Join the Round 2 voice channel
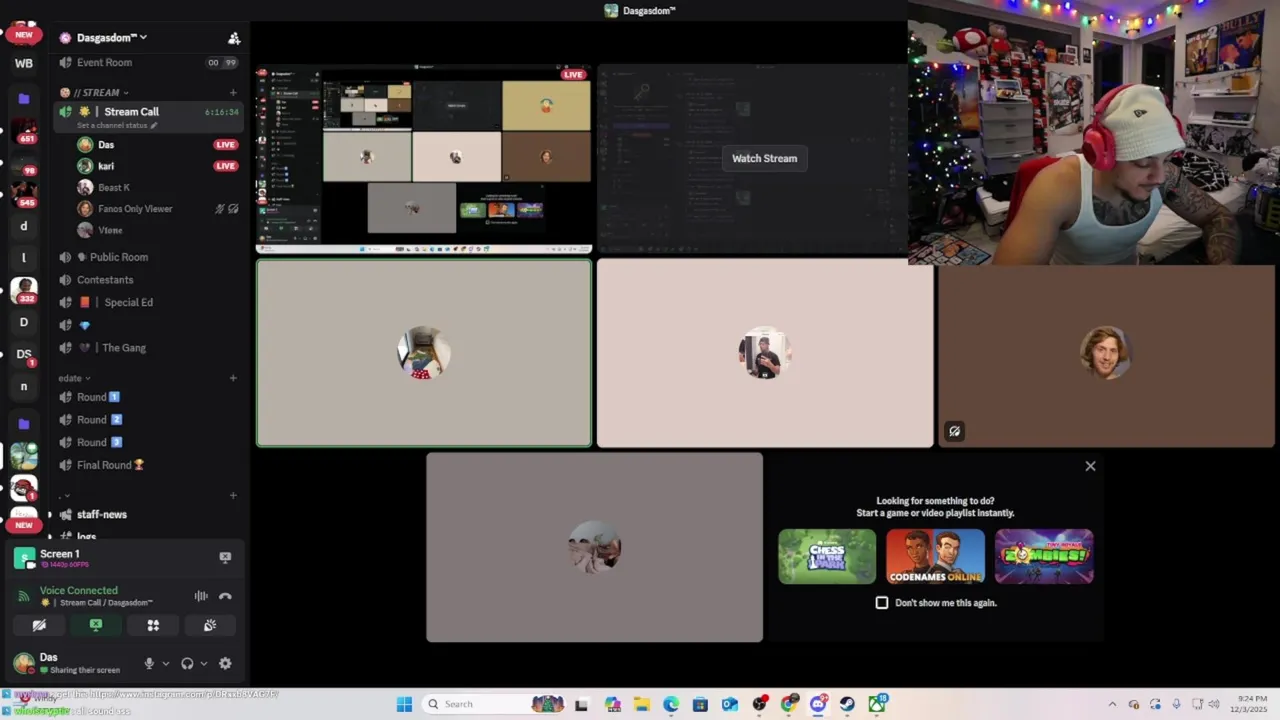This screenshot has width=1280, height=720. point(150,420)
